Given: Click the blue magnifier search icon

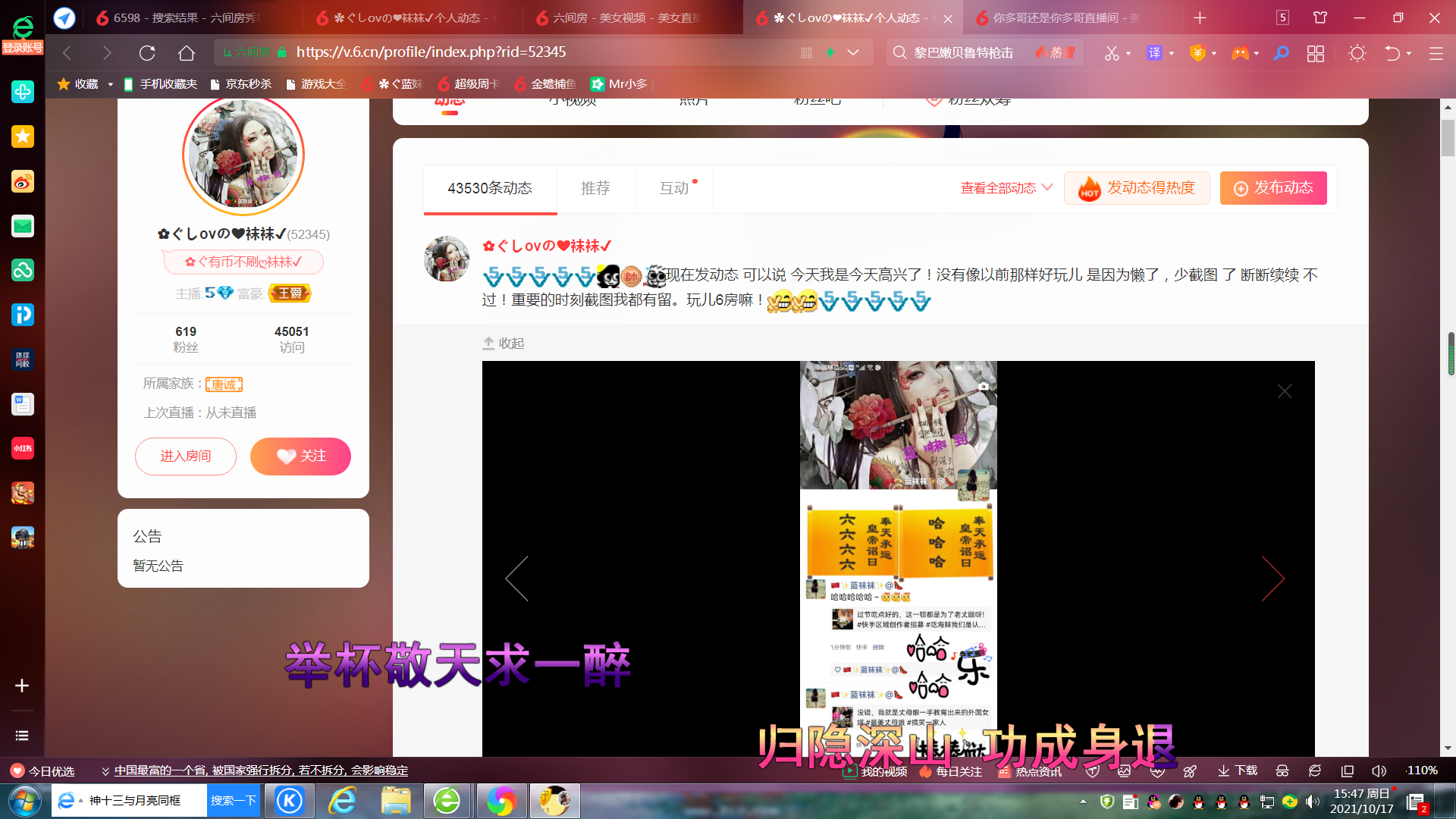Looking at the screenshot, I should tap(1281, 52).
